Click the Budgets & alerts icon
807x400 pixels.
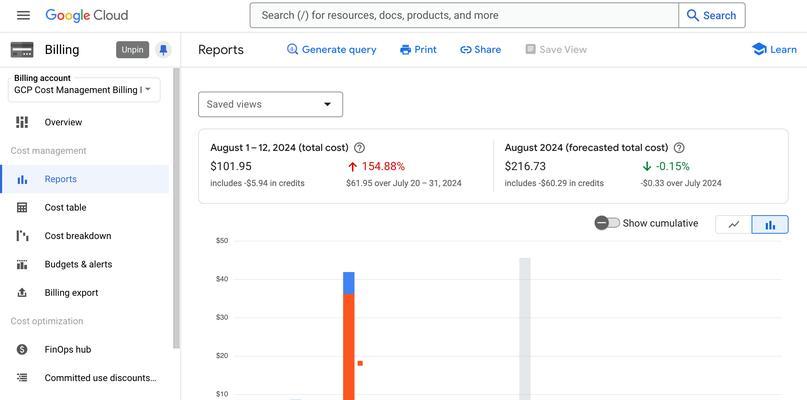click(x=22, y=265)
